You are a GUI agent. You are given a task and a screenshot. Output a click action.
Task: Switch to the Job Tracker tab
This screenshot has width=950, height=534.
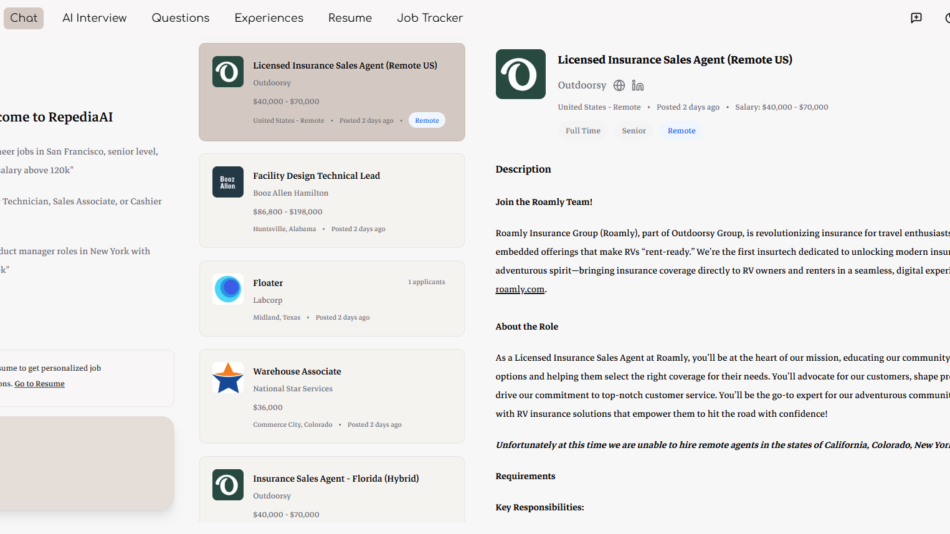(430, 18)
